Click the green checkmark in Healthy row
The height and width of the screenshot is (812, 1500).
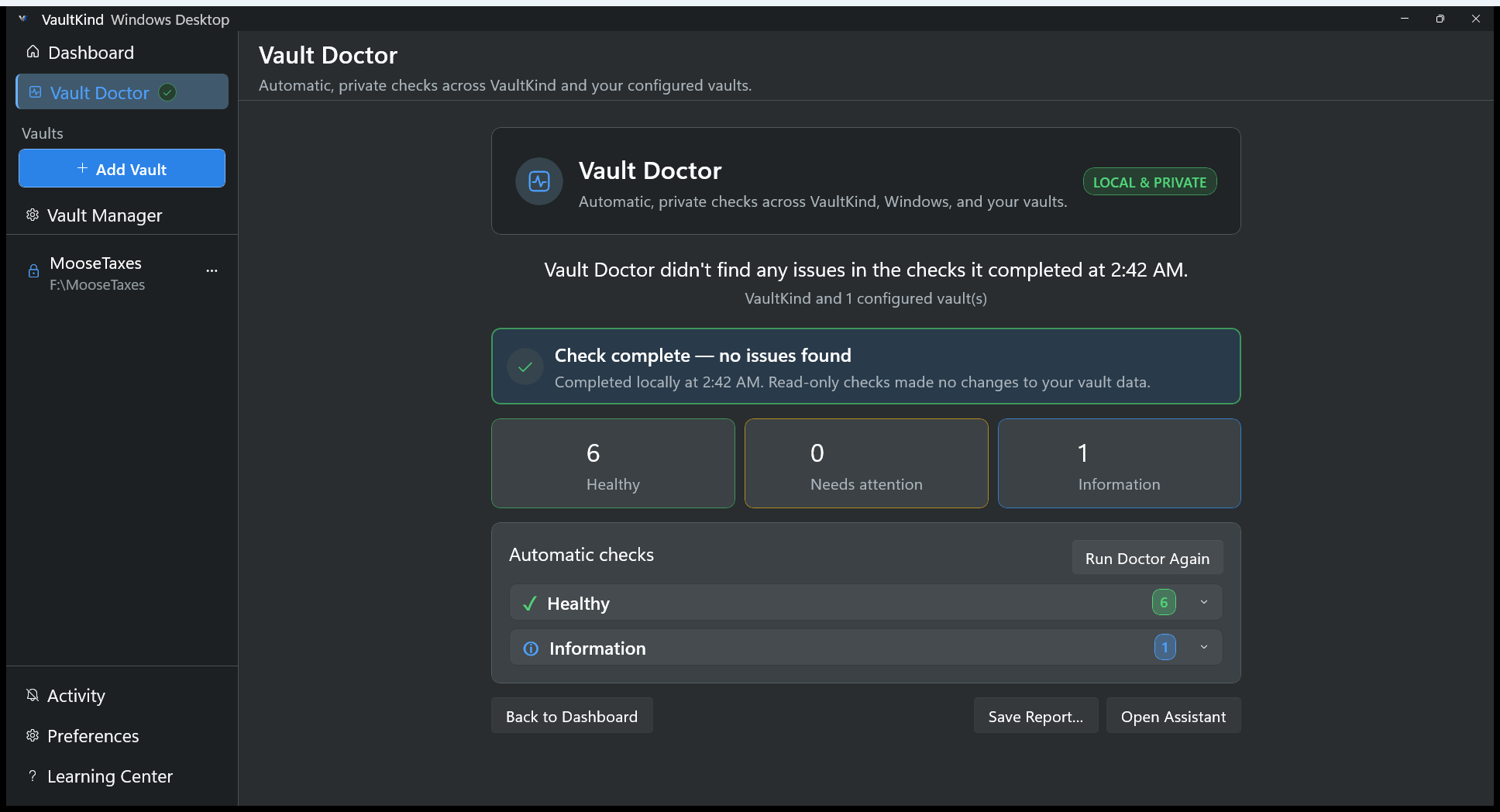[530, 604]
